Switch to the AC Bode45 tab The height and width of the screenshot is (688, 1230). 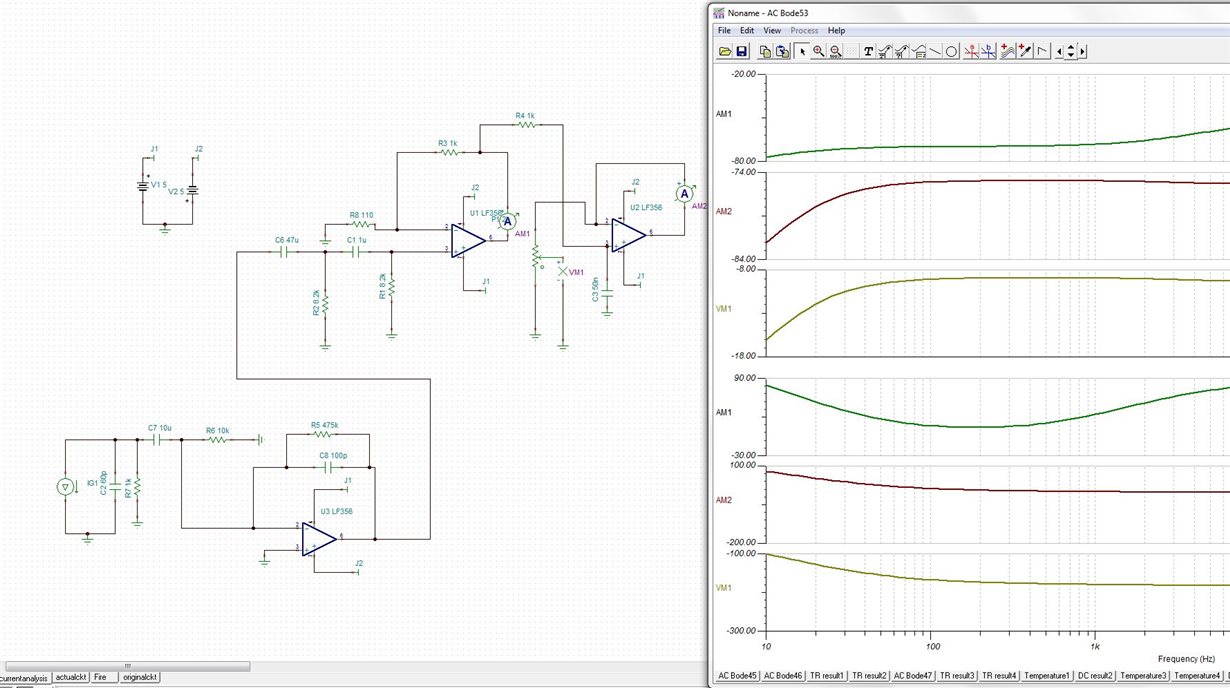tap(738, 676)
